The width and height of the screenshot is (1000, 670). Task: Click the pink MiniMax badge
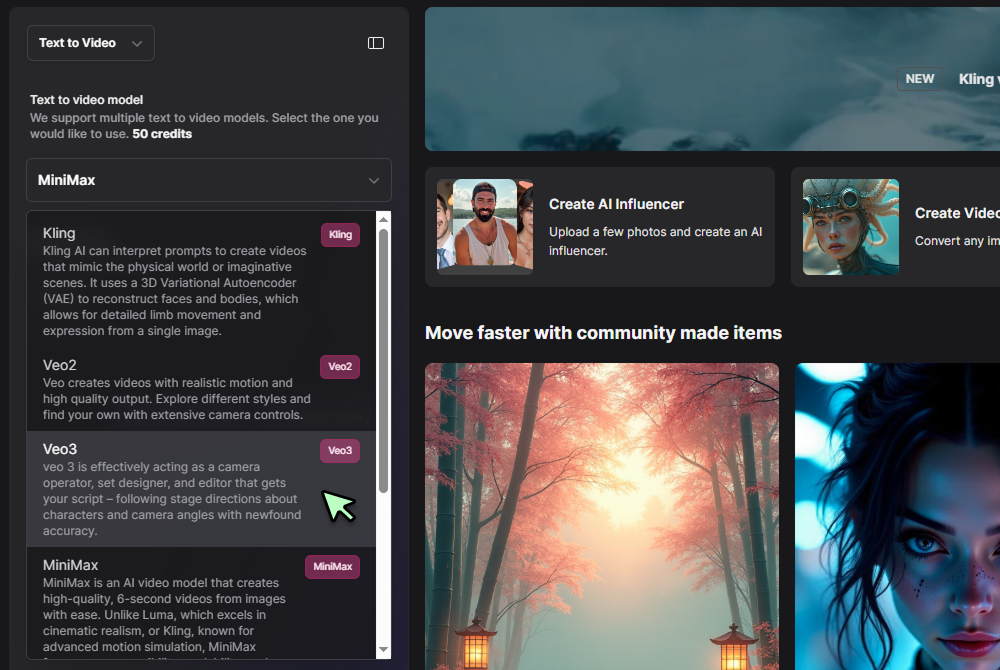(x=332, y=567)
